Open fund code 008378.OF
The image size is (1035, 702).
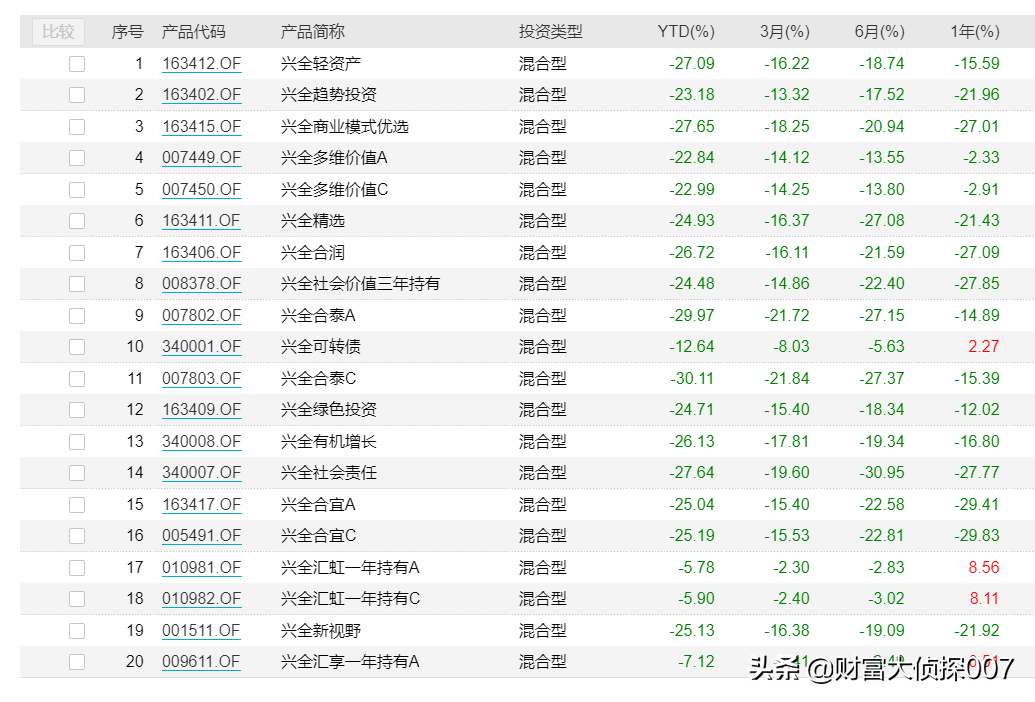pyautogui.click(x=201, y=284)
